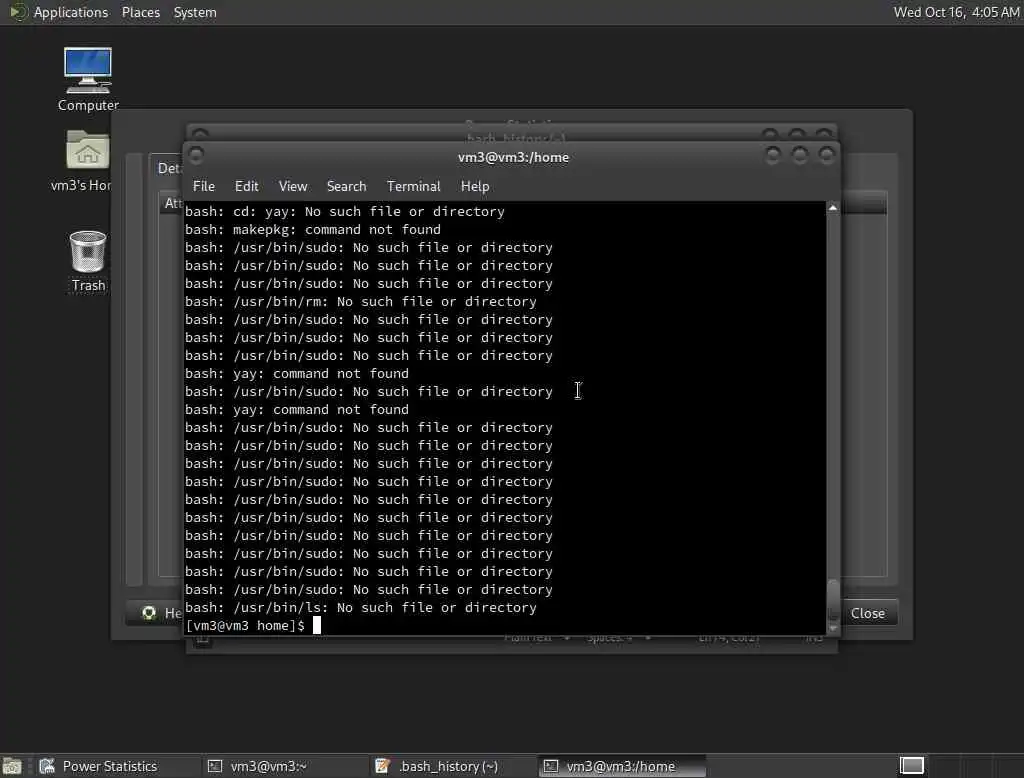The image size is (1024, 778).
Task: Click the Show Desktop icon in the bottom panel
Action: coord(12,766)
